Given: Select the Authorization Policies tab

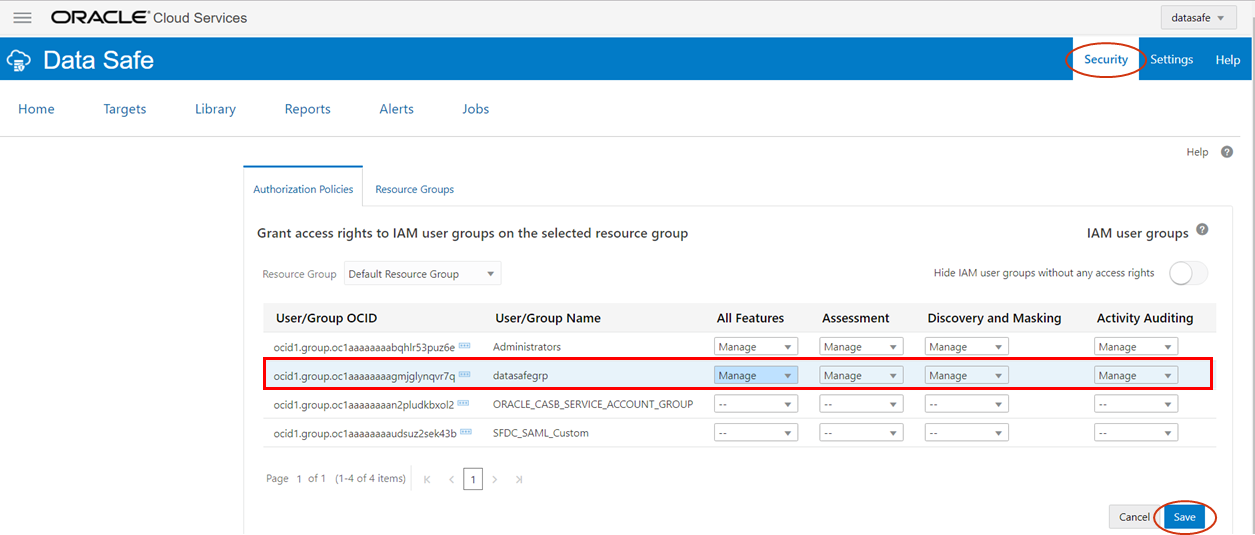Looking at the screenshot, I should pos(303,189).
